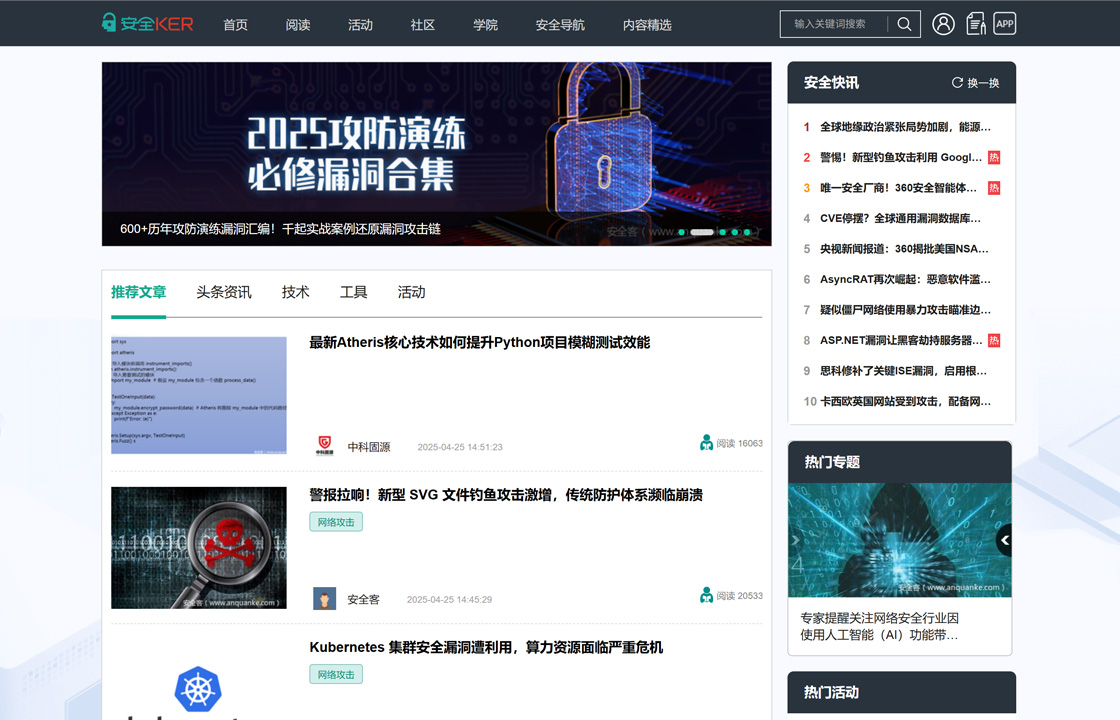
Task: Click the reader icon next to 阅读 16063
Action: [706, 443]
